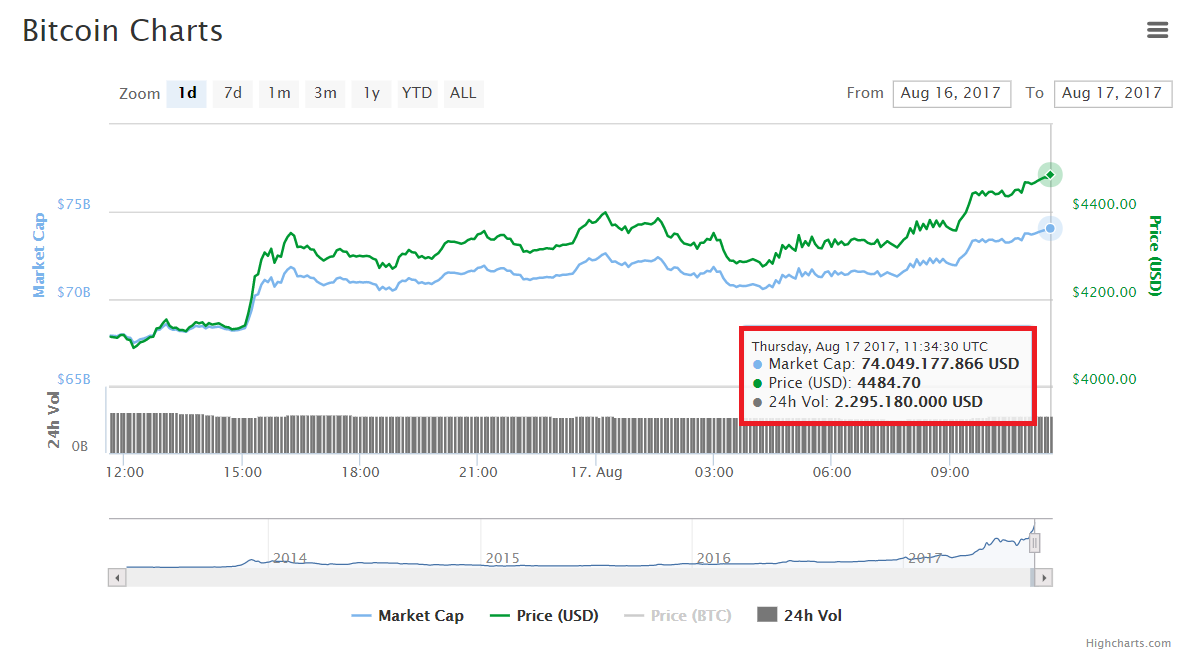Viewport: 1200px width, 654px height.
Task: Click the green price end marker
Action: click(1050, 175)
